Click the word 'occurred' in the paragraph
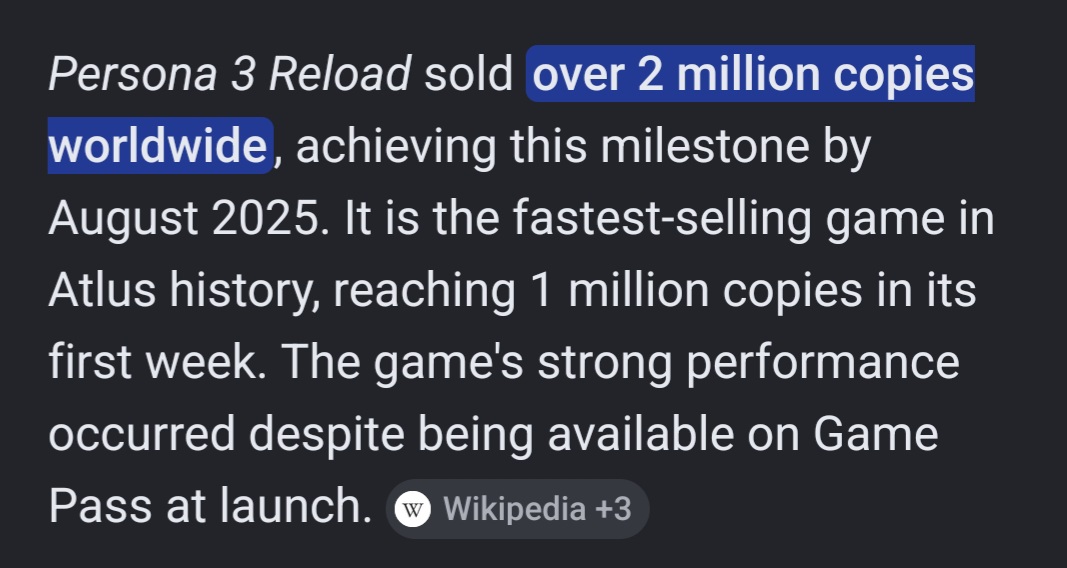The height and width of the screenshot is (568, 1067). [x=142, y=434]
